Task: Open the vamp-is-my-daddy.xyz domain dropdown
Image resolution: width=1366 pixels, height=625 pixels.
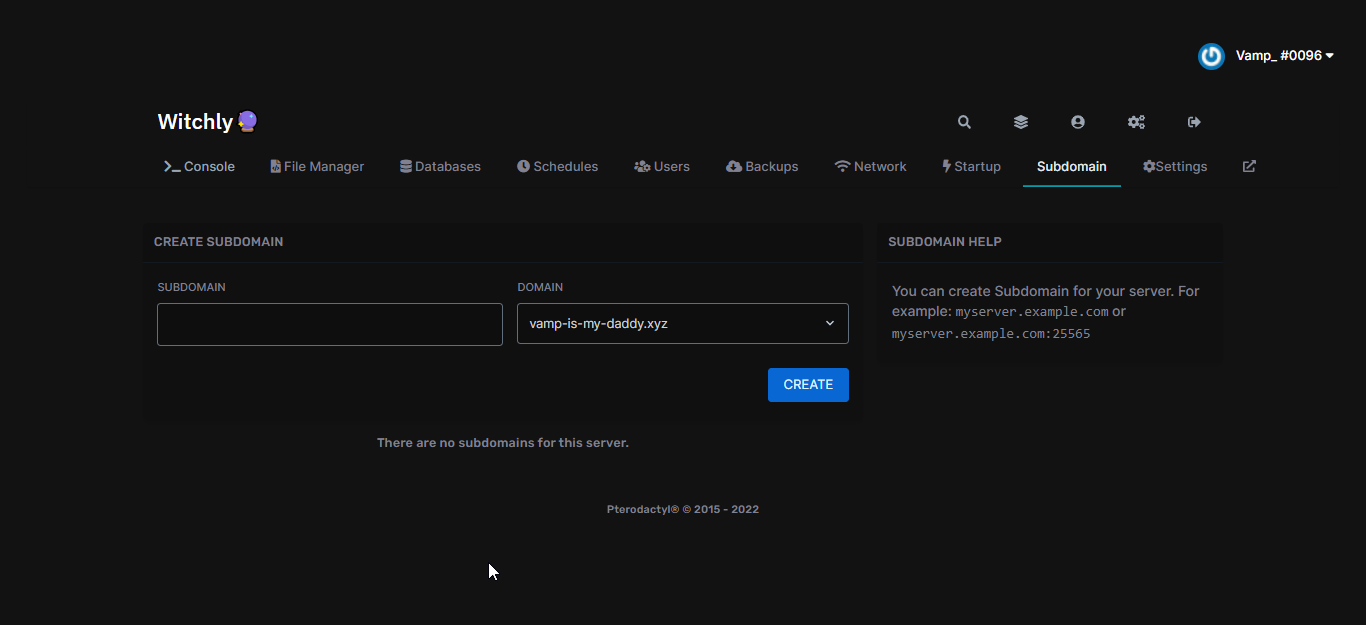Action: [x=682, y=323]
